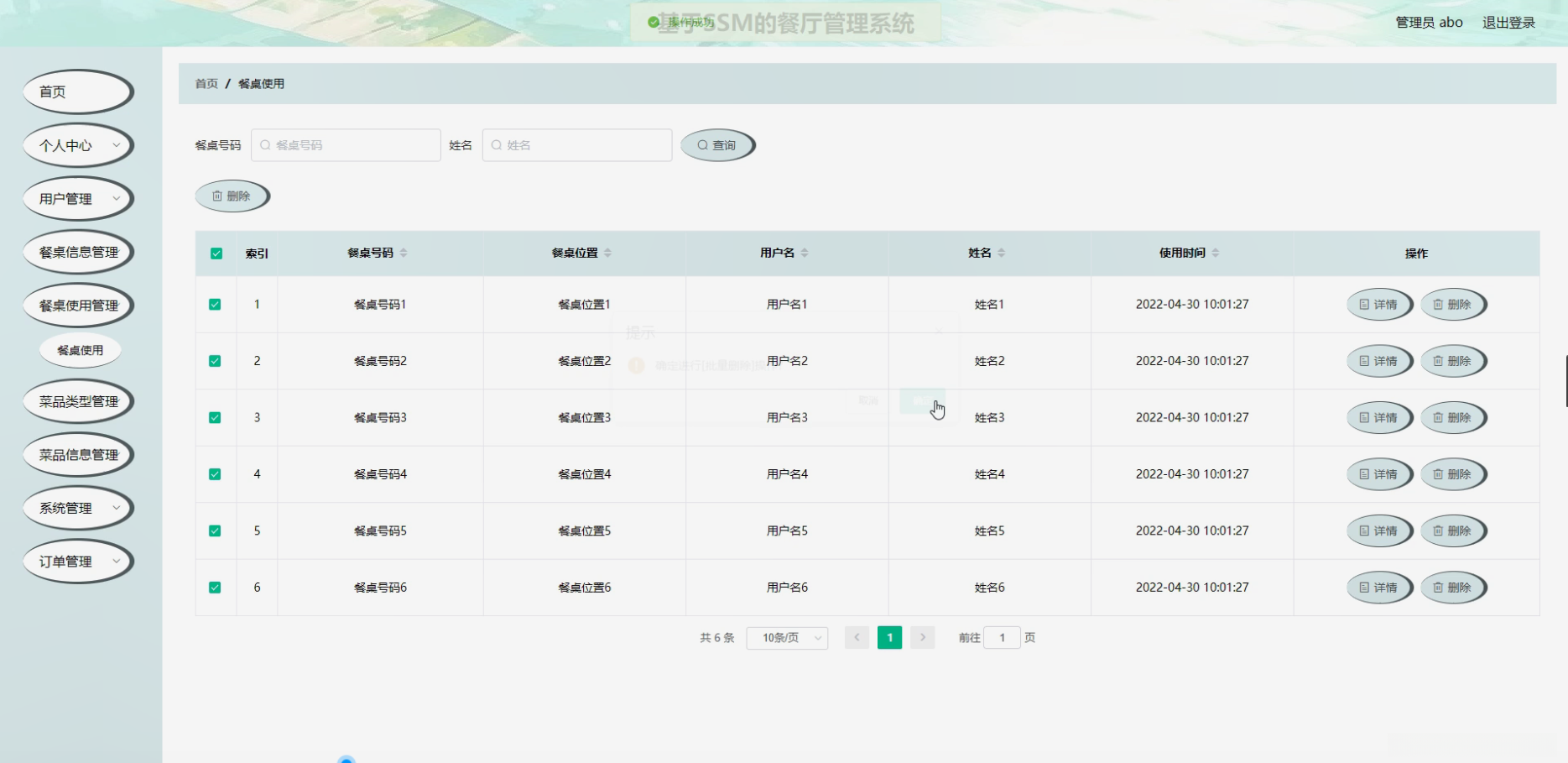Expand the 个人中心 sidebar menu
Viewport: 1568px width, 763px height.
(78, 145)
